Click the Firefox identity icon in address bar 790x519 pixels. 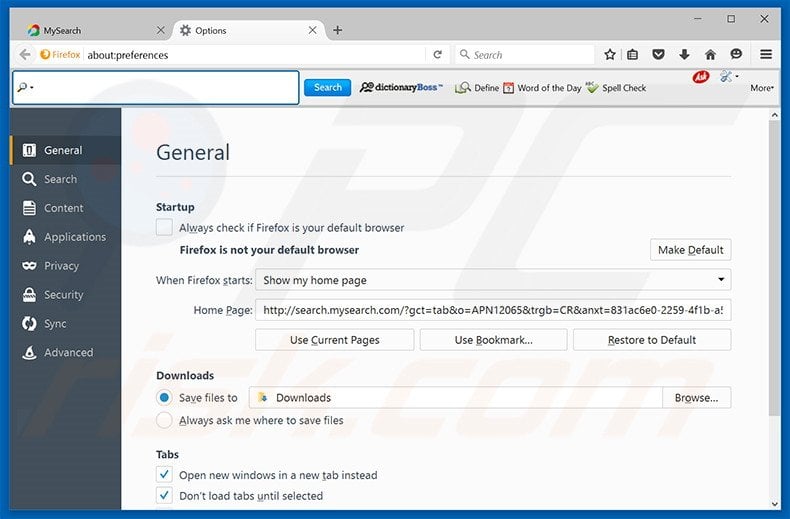60,54
